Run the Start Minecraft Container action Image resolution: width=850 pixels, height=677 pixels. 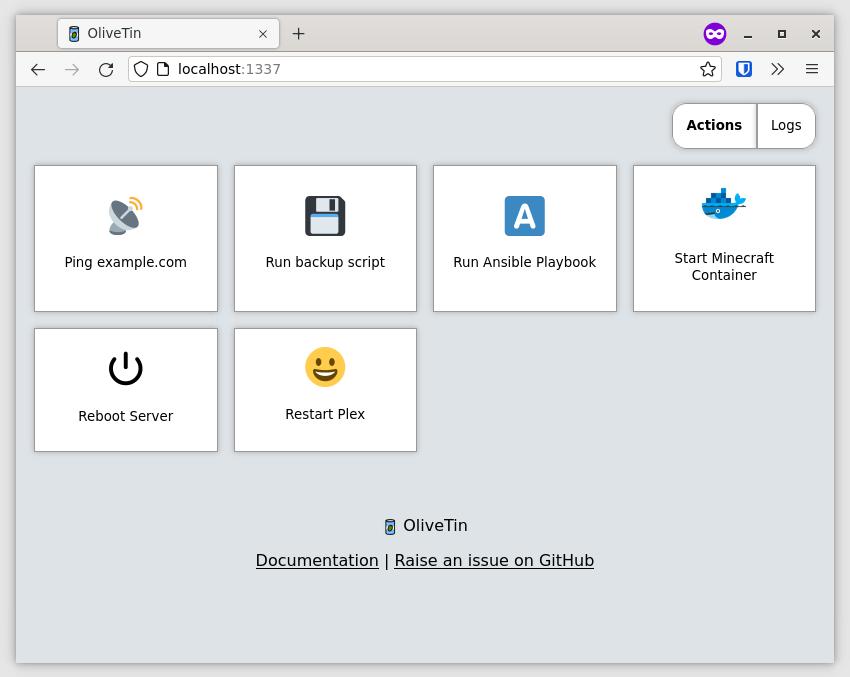pyautogui.click(x=724, y=266)
